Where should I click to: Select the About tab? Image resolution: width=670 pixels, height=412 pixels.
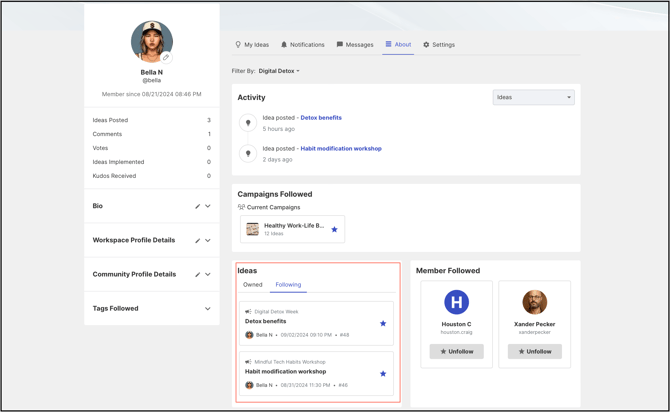click(x=398, y=44)
